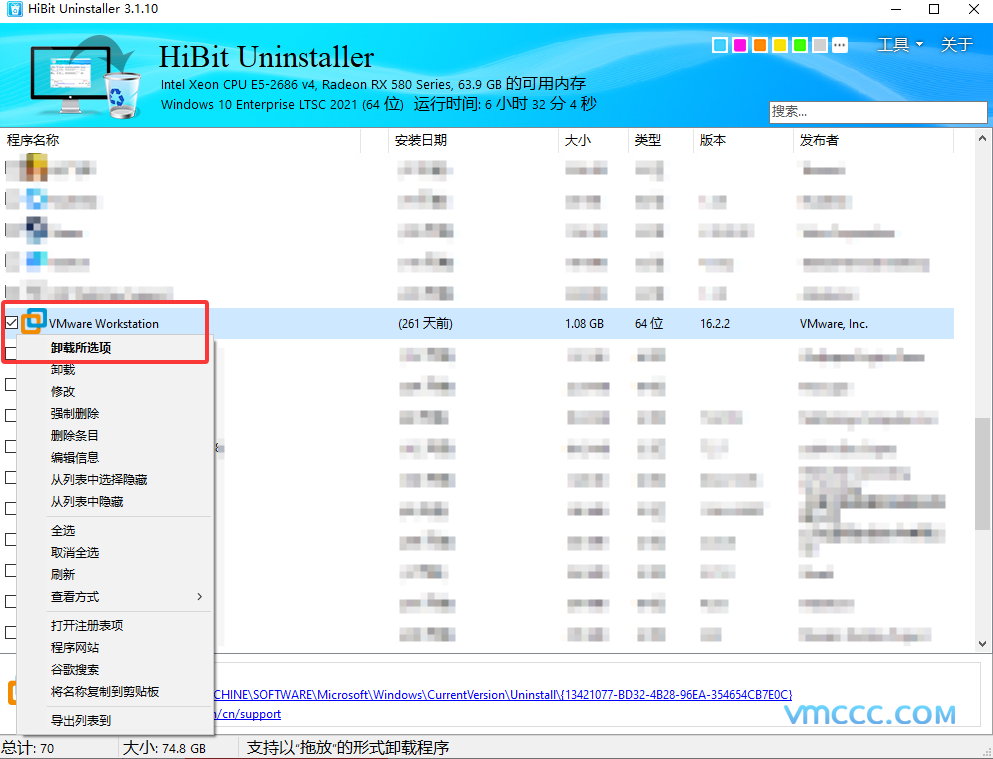
Task: Choose 编辑信息 menu entry
Action: [x=75, y=458]
